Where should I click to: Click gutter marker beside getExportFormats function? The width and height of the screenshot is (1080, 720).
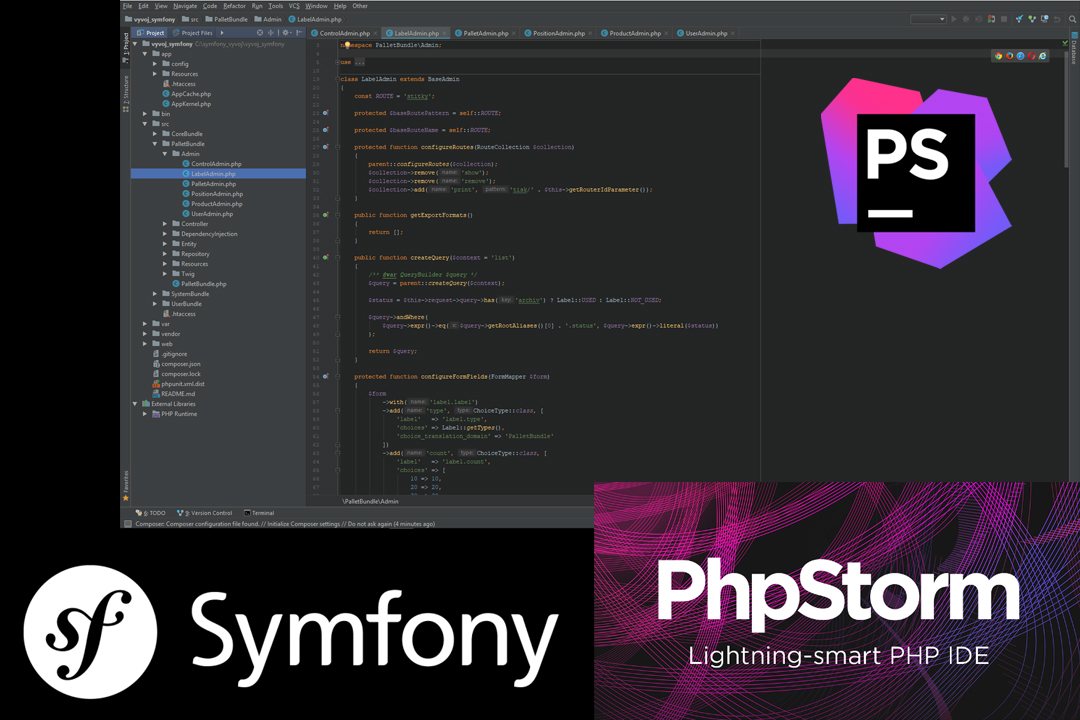[x=325, y=215]
